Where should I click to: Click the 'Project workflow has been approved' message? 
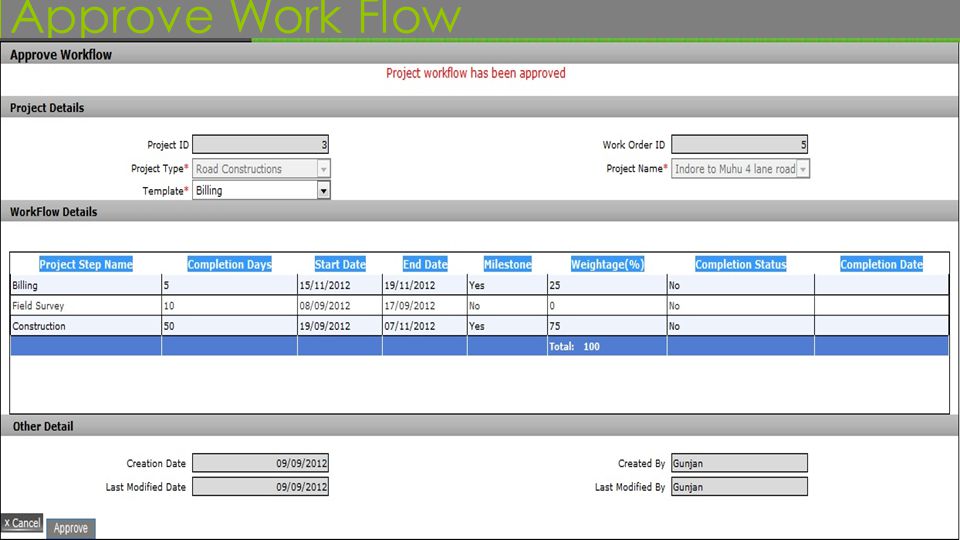pyautogui.click(x=476, y=73)
